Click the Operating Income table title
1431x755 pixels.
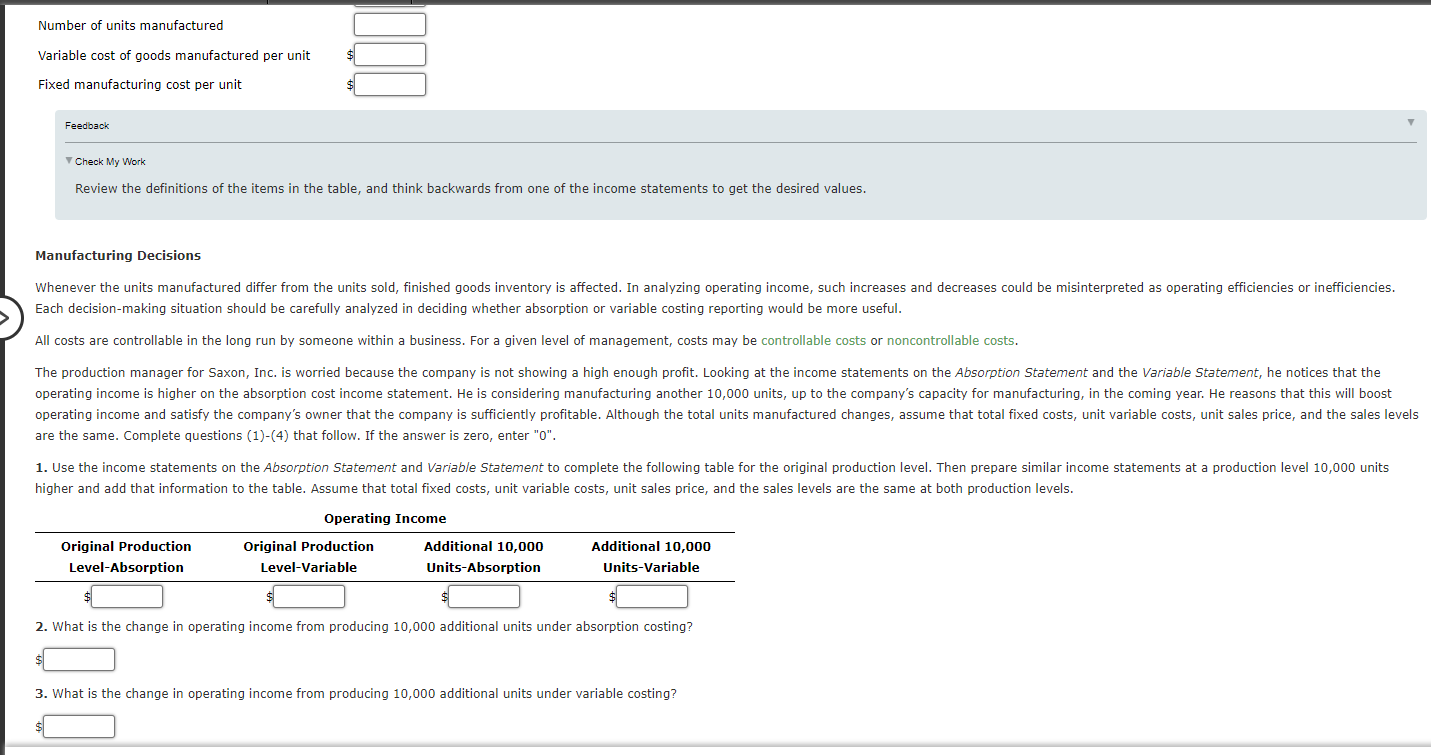coord(385,519)
